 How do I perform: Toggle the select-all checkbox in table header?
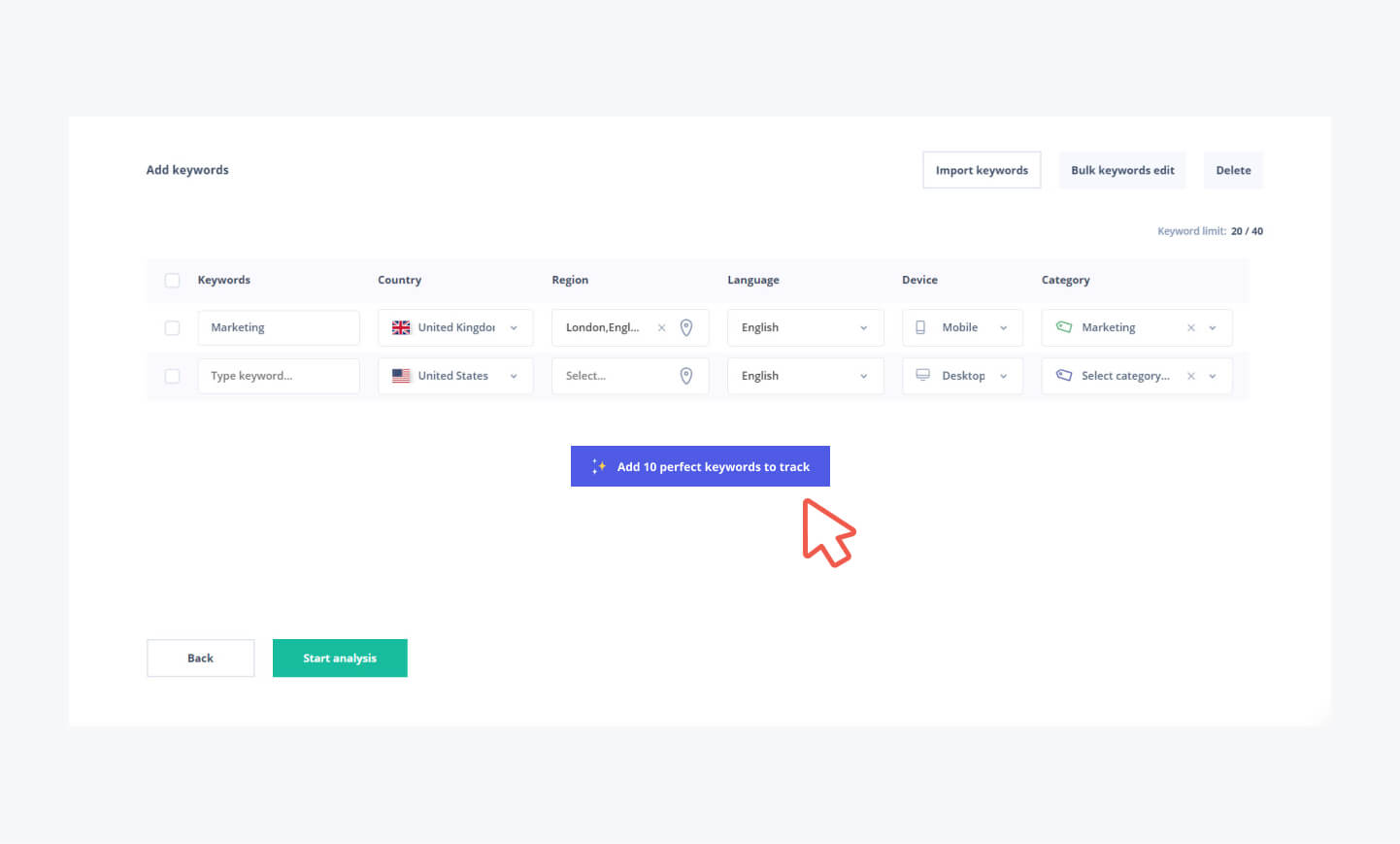coord(172,281)
